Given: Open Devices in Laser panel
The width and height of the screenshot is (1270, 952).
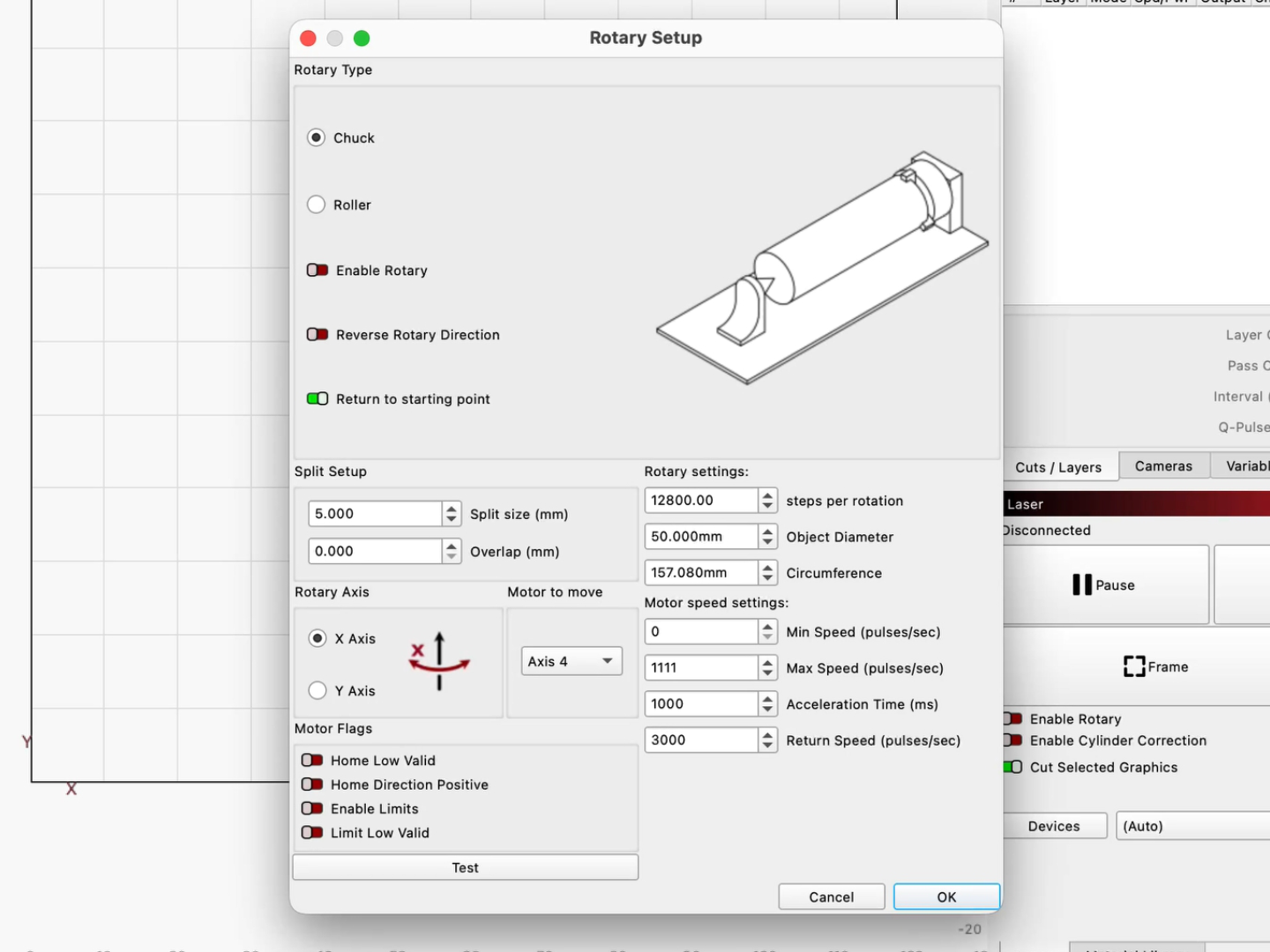Looking at the screenshot, I should [x=1054, y=826].
